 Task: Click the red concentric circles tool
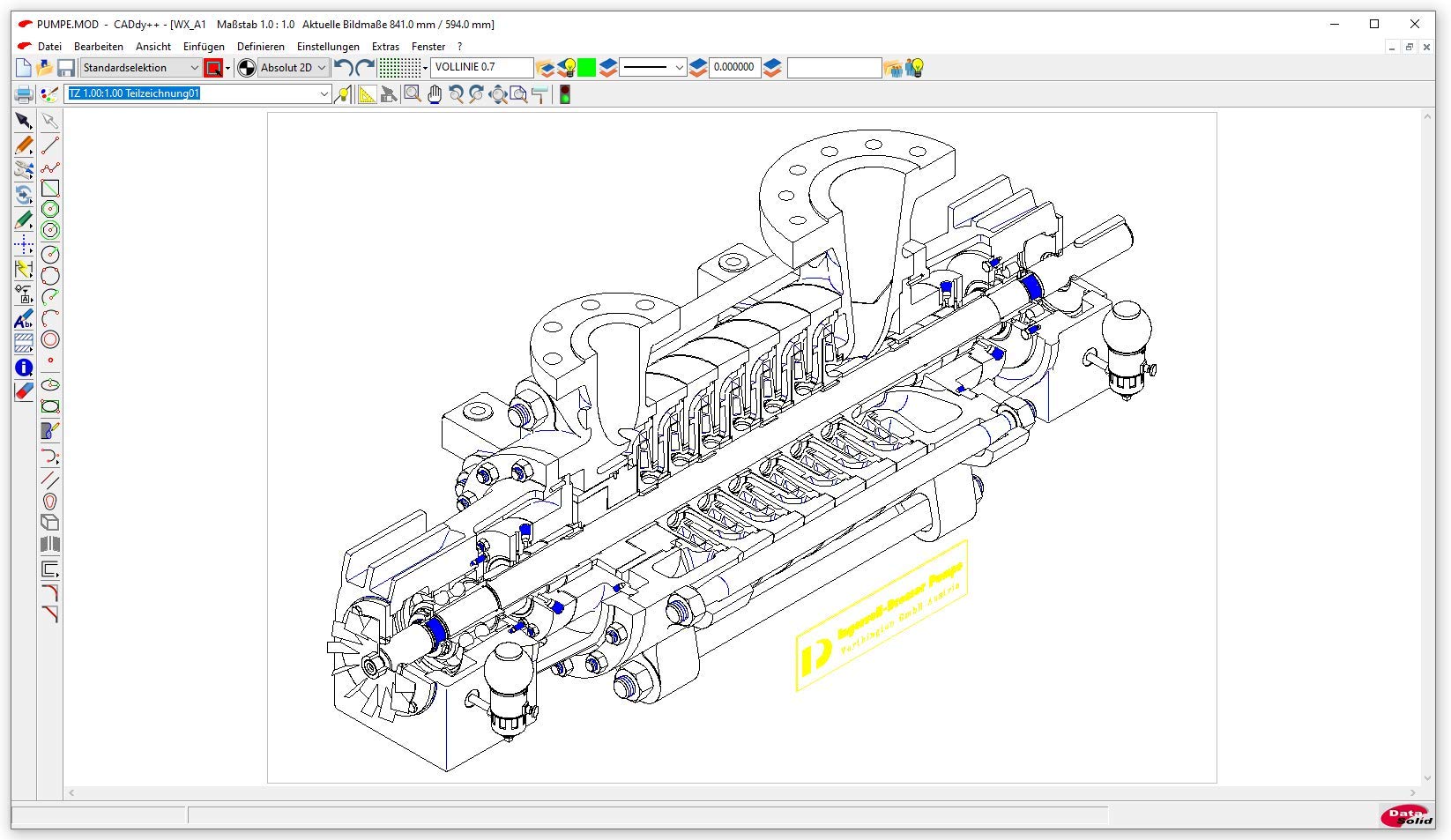coord(50,339)
